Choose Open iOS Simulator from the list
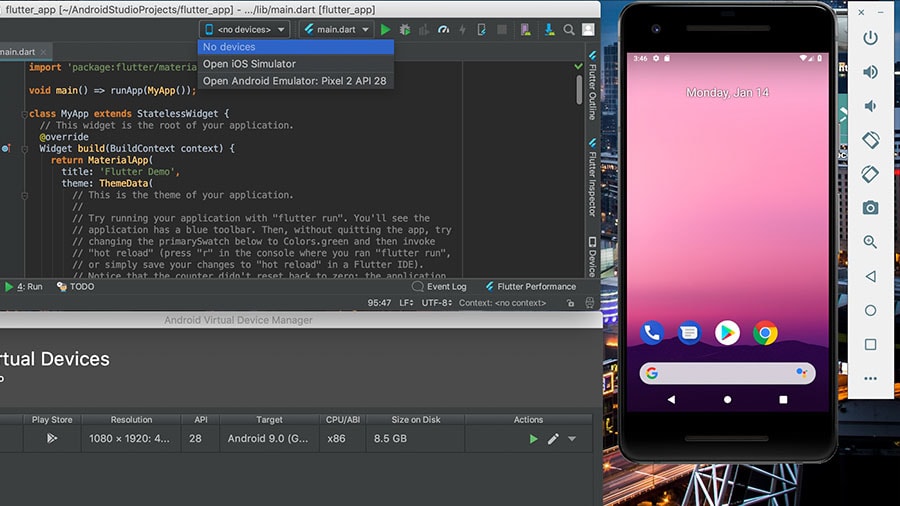Screen dimensions: 900x506 296,64
